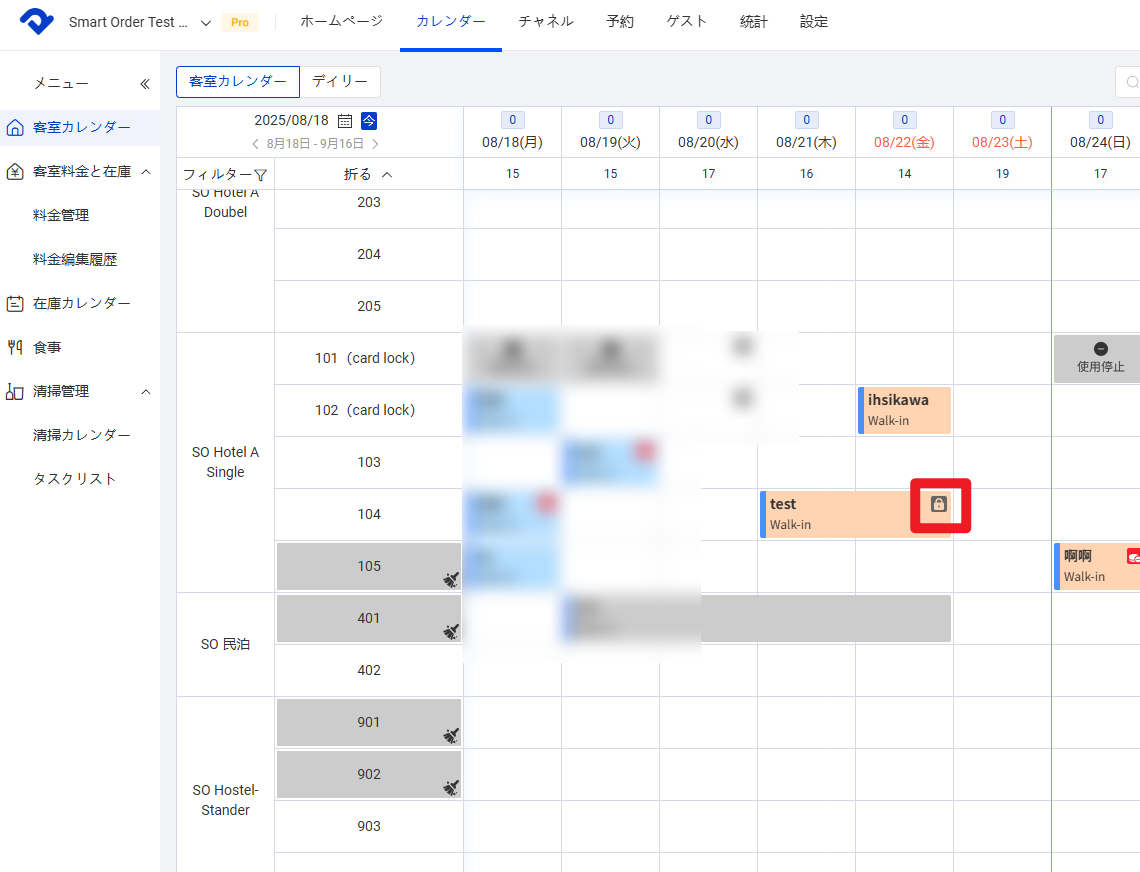
Task: Click the cleaning broom icon on room 105
Action: click(x=451, y=577)
